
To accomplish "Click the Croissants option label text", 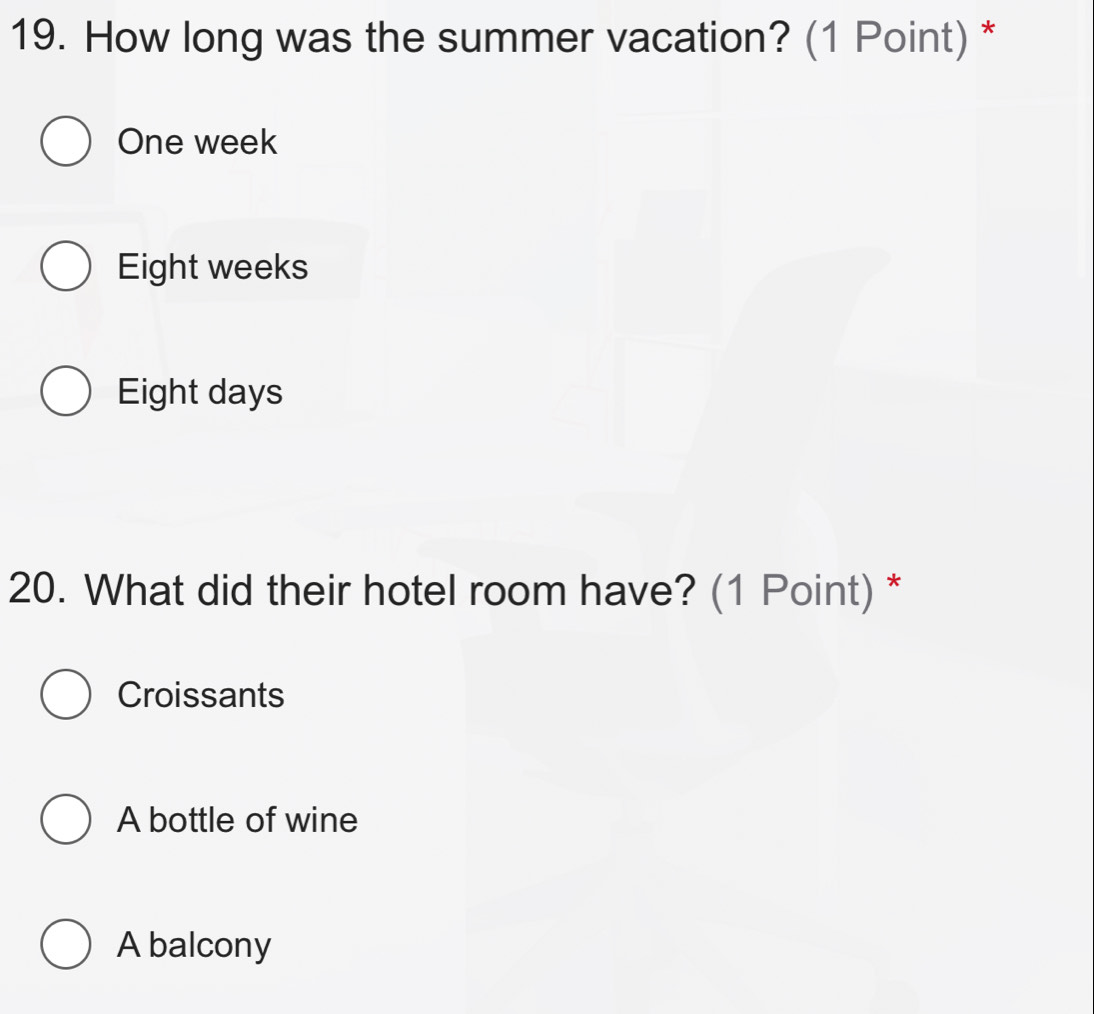I will [x=201, y=695].
